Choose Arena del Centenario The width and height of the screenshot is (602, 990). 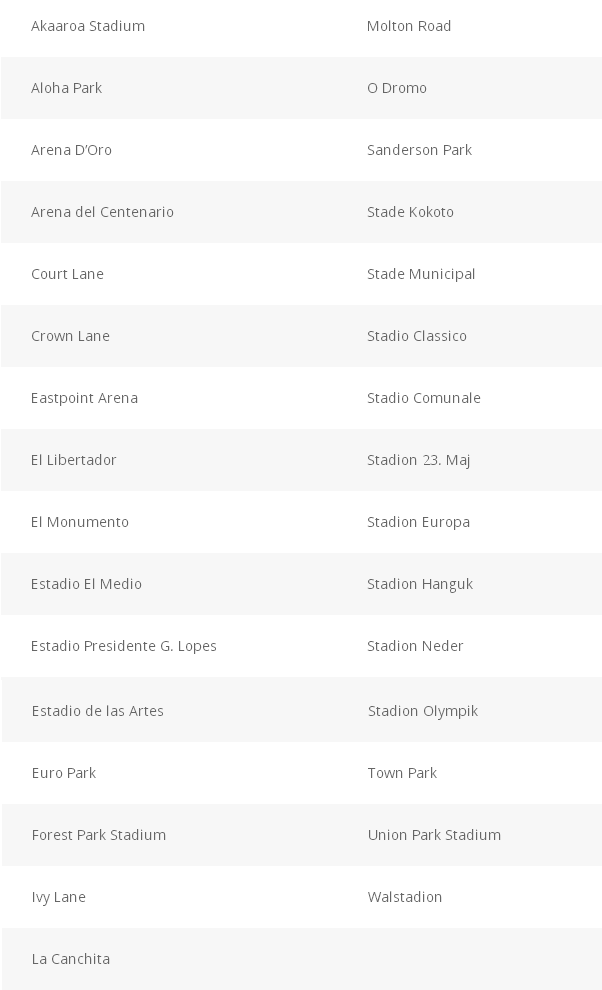point(102,212)
